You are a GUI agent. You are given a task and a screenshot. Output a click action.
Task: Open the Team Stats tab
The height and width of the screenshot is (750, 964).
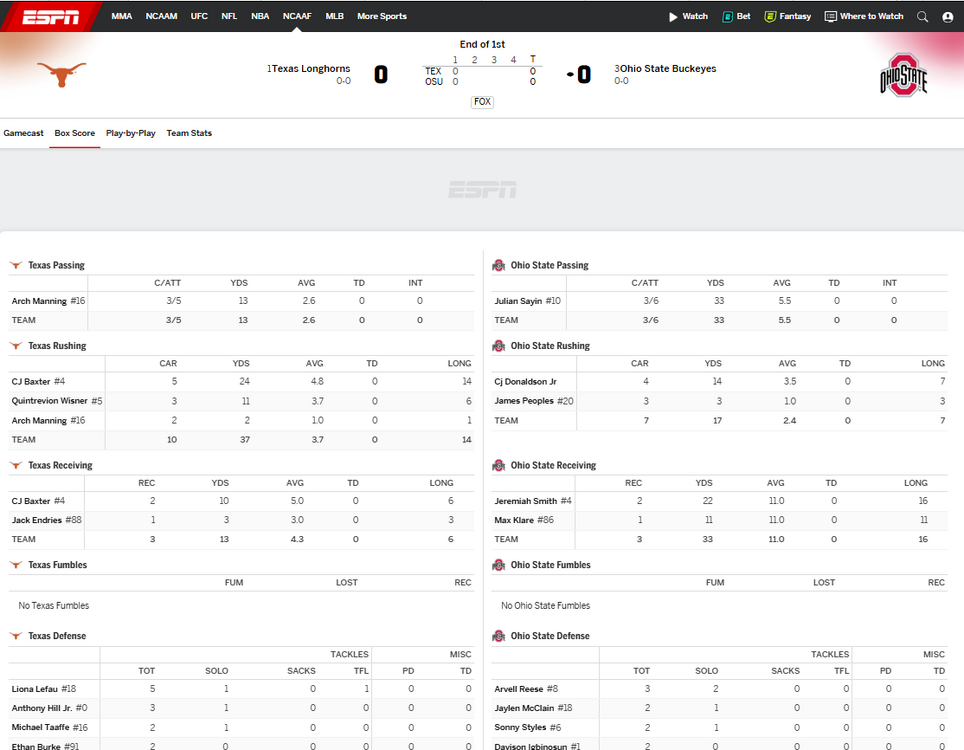pyautogui.click(x=189, y=133)
